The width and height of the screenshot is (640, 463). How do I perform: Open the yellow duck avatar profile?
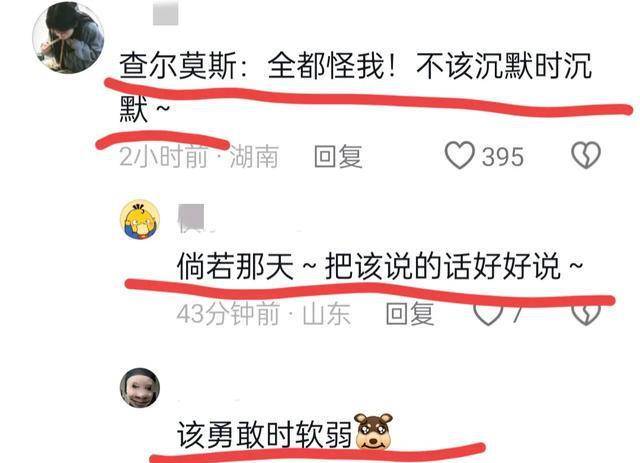140,220
